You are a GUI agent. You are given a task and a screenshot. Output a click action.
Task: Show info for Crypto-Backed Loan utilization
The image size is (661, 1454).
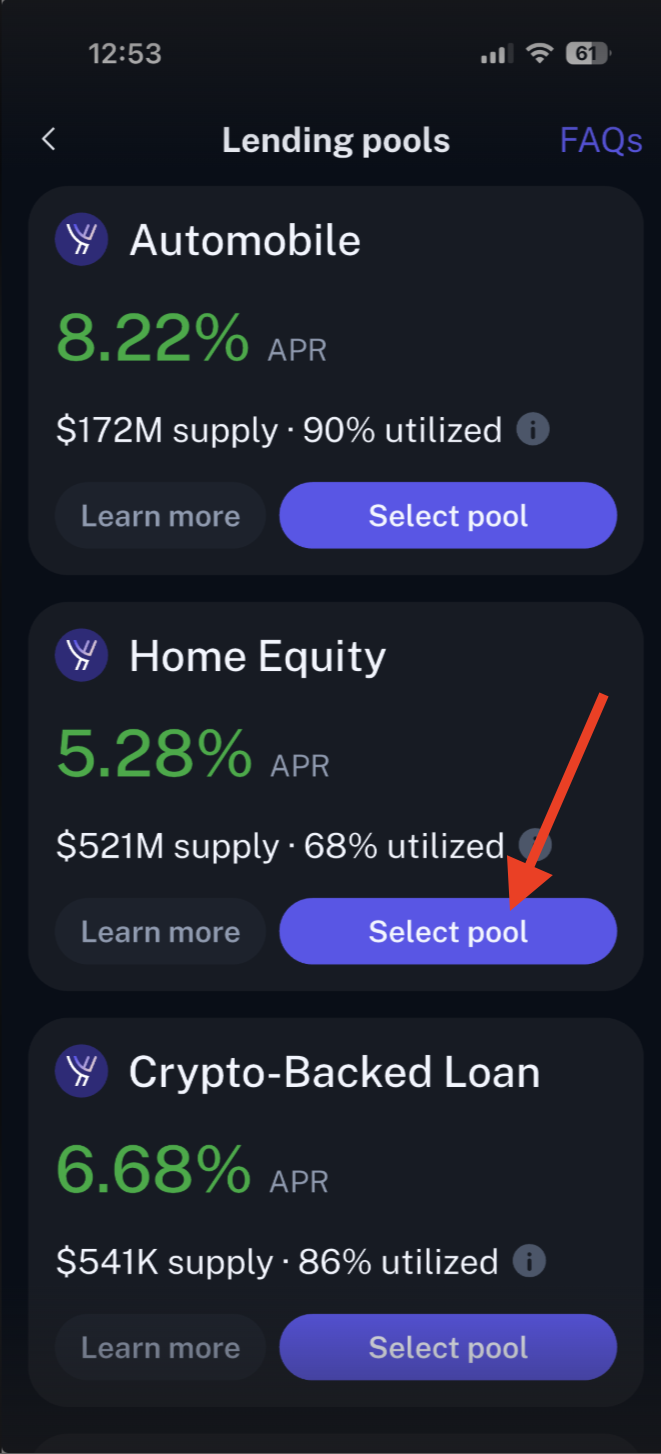click(x=529, y=1261)
